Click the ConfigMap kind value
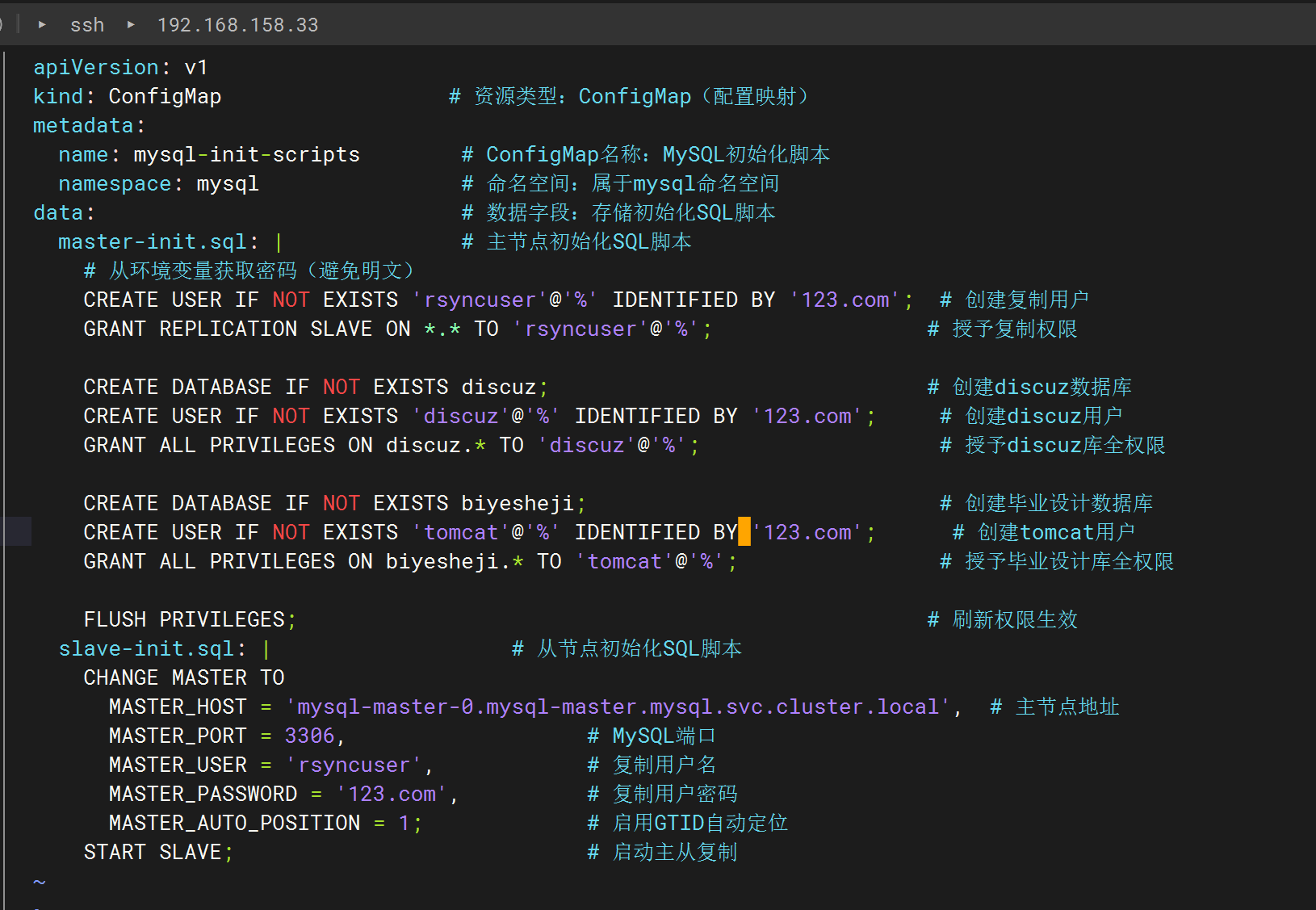This screenshot has height=910, width=1316. tap(165, 96)
